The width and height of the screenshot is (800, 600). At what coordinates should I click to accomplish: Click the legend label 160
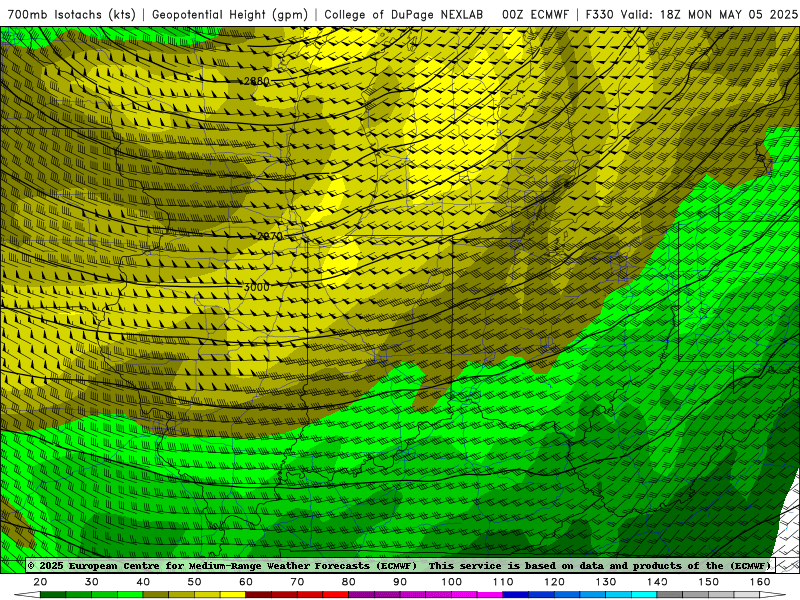(760, 582)
